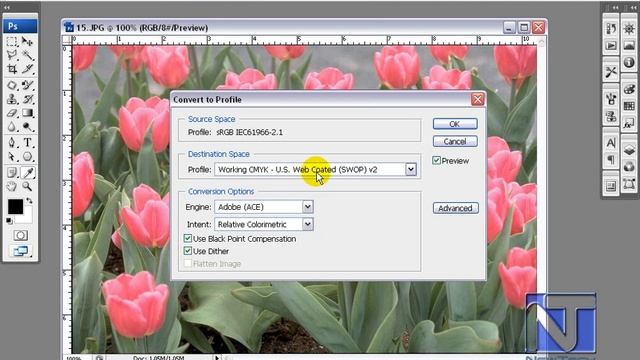Select the Notes tool
640x360 pixels.
(x=12, y=173)
